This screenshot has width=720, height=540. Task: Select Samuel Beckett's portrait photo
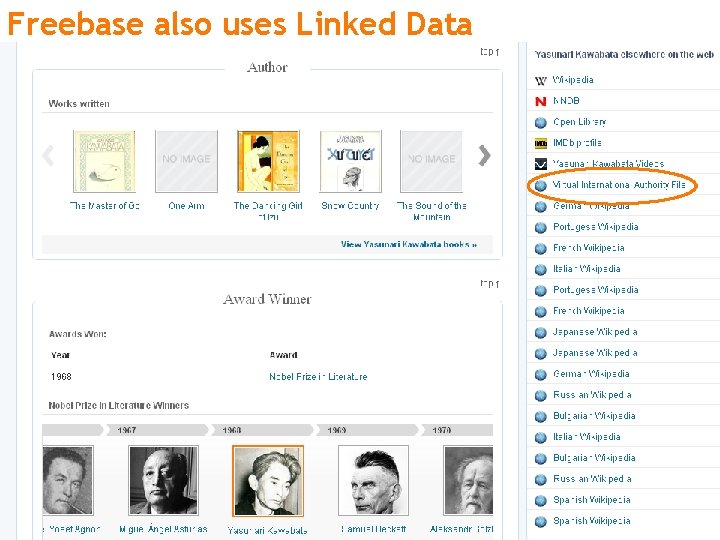[373, 481]
